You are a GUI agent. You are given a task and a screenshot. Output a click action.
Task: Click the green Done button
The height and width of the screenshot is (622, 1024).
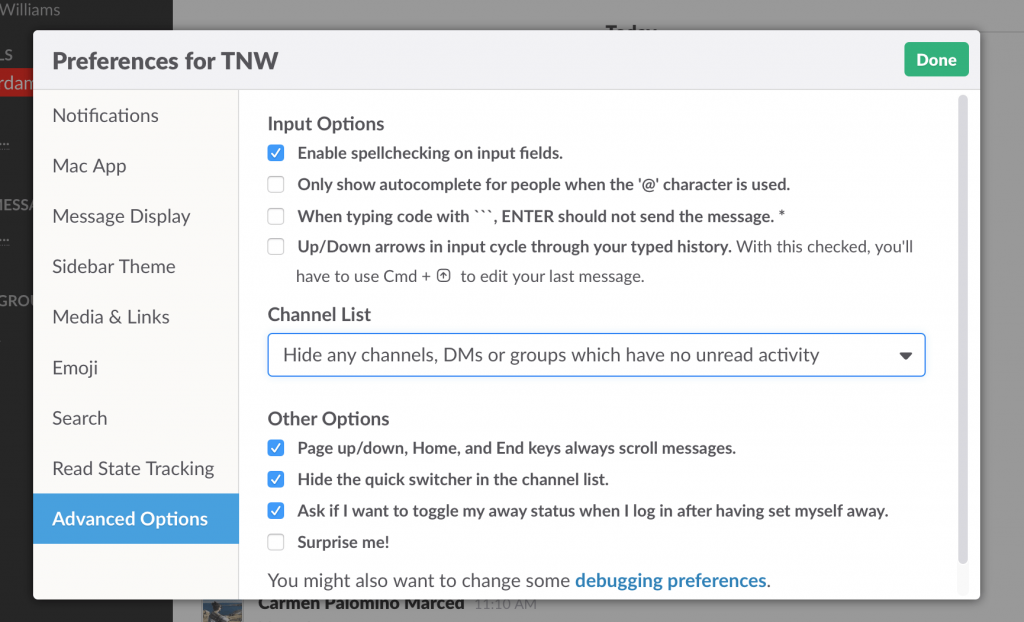(936, 59)
